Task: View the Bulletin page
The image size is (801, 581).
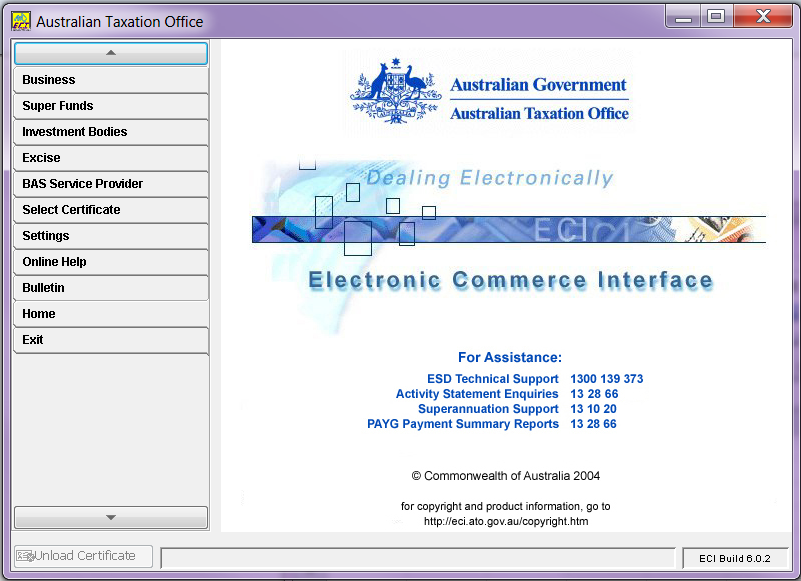Action: pyautogui.click(x=111, y=288)
